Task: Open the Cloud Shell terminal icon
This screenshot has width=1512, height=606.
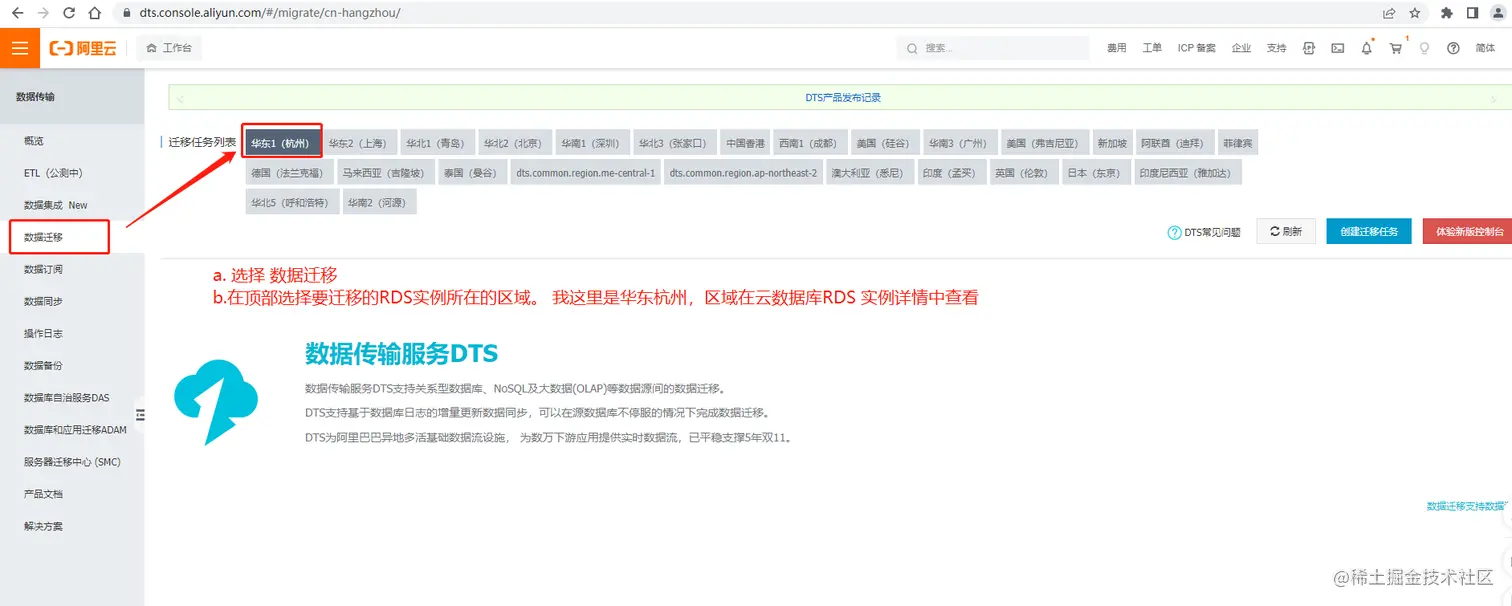Action: tap(1337, 48)
